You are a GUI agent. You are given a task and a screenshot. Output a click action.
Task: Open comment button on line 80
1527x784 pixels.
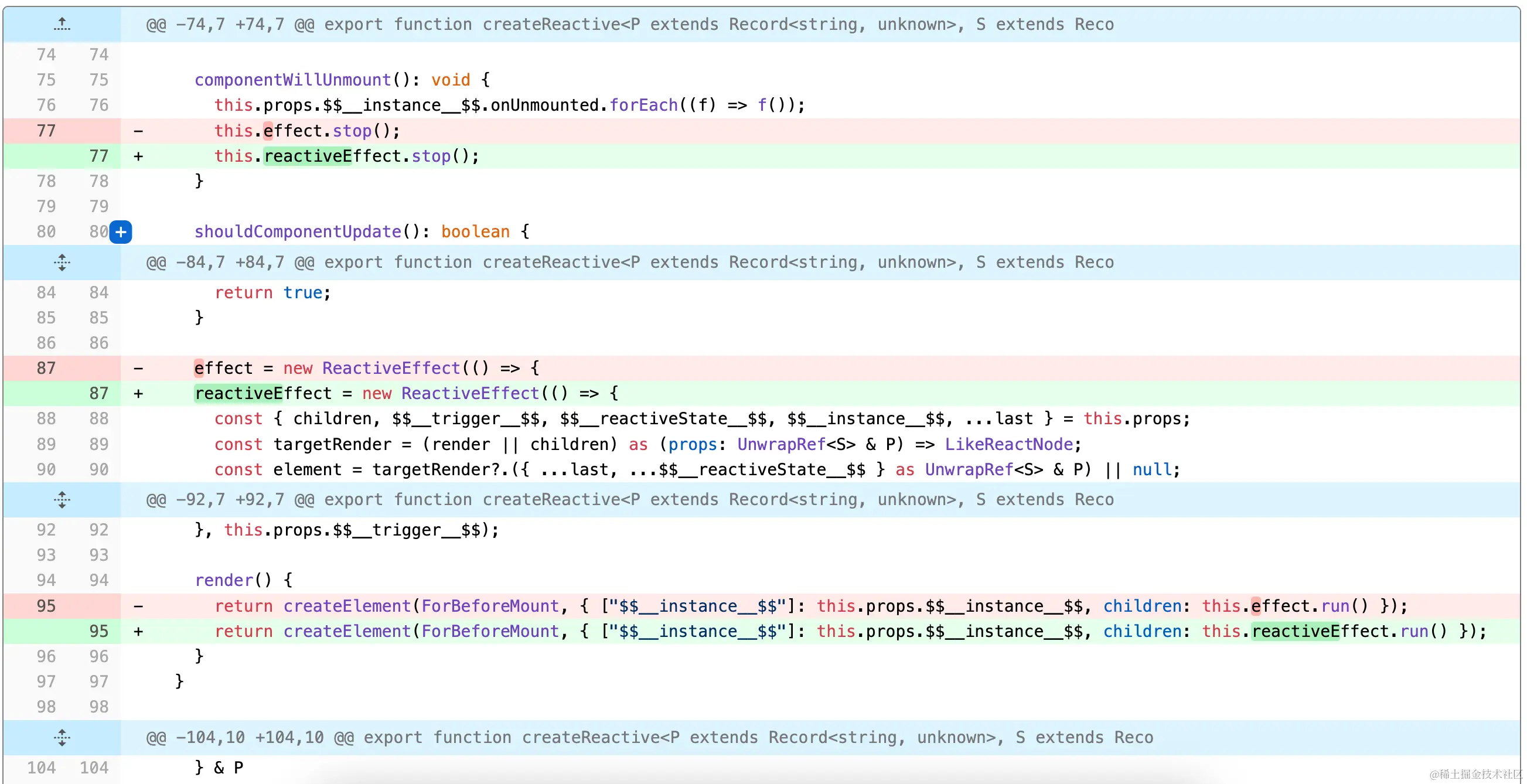121,231
